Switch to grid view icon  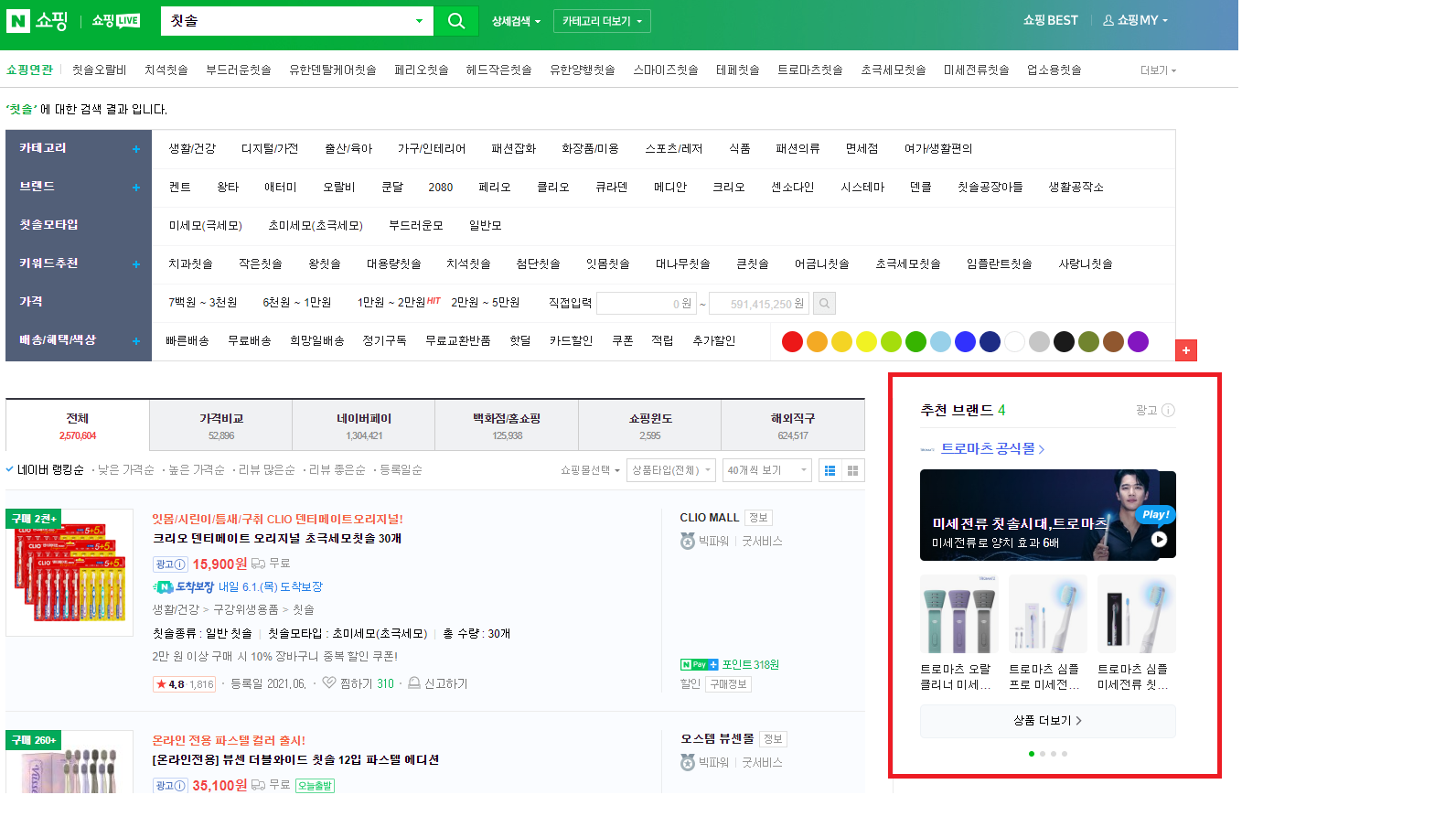(853, 470)
